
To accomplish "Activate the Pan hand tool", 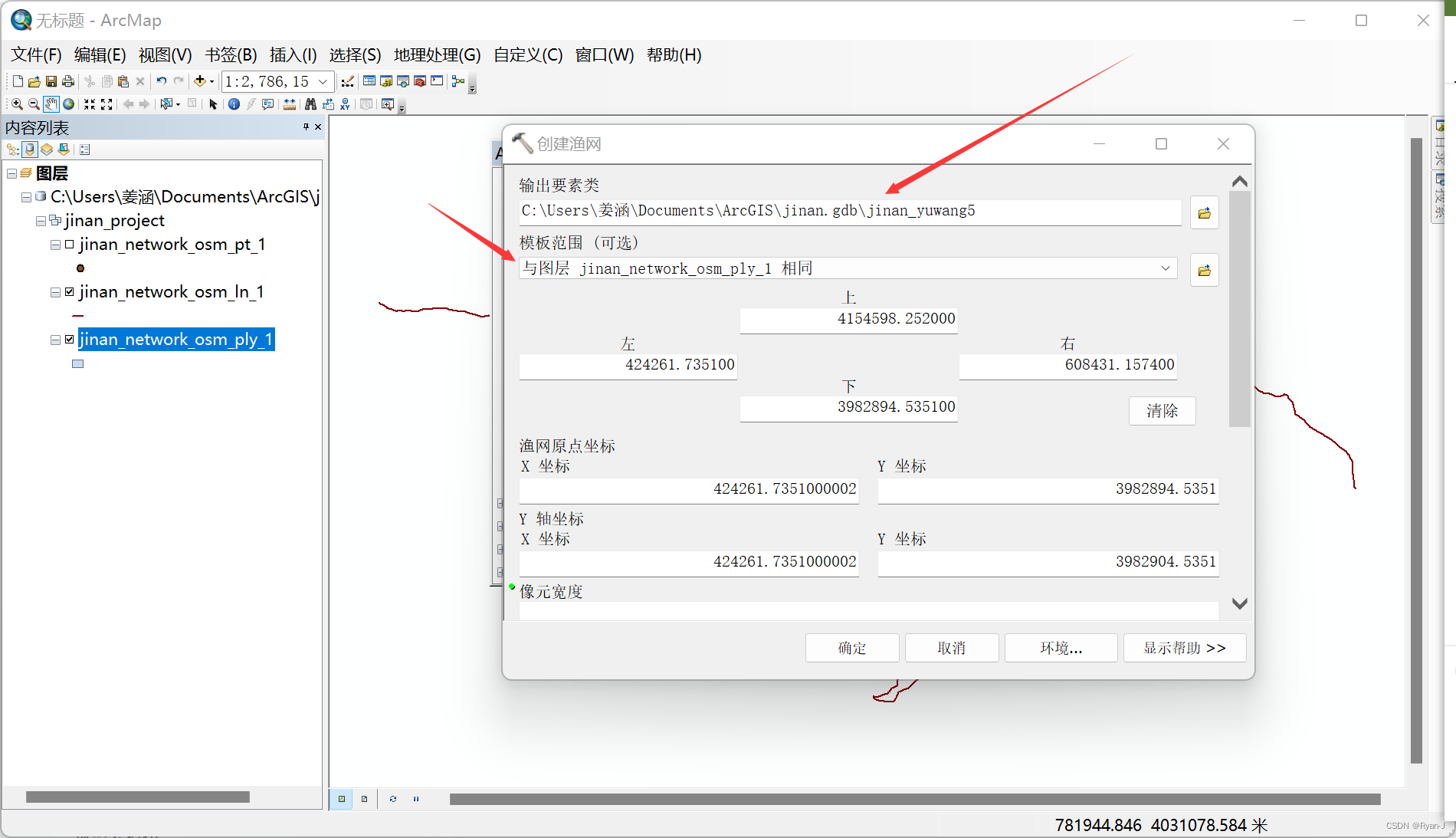I will [51, 104].
